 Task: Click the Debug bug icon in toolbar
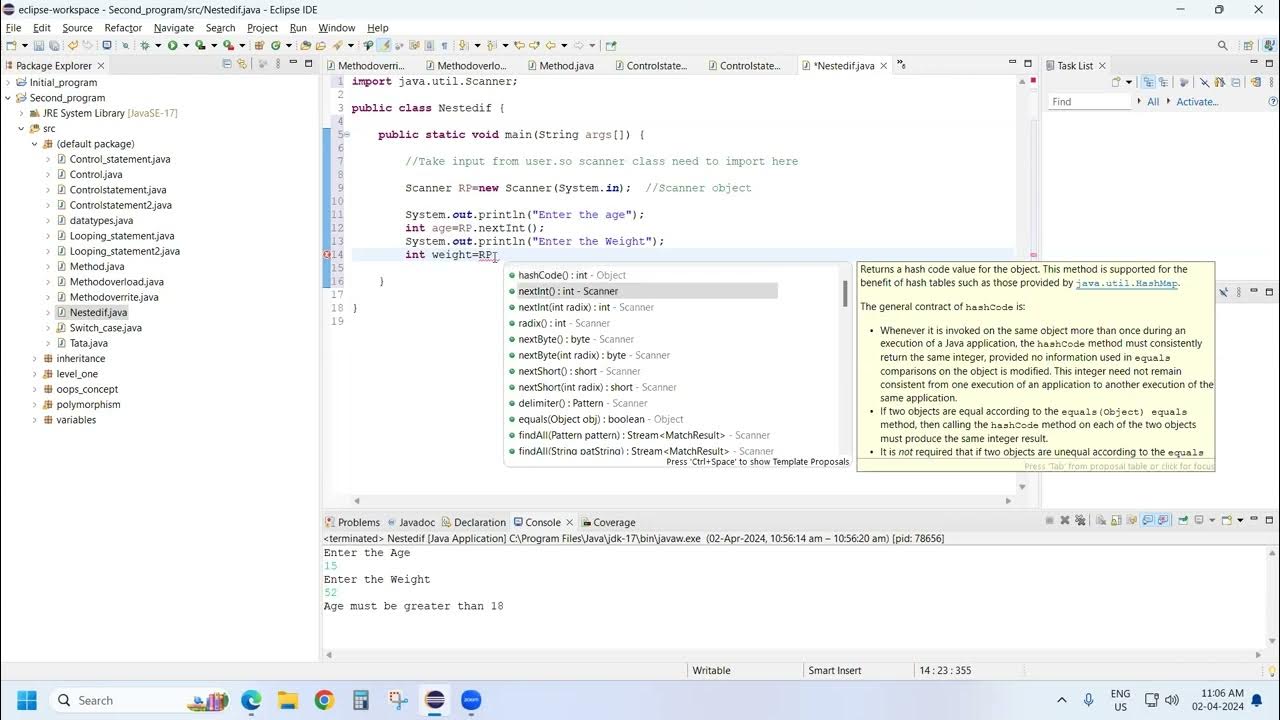coord(145,45)
